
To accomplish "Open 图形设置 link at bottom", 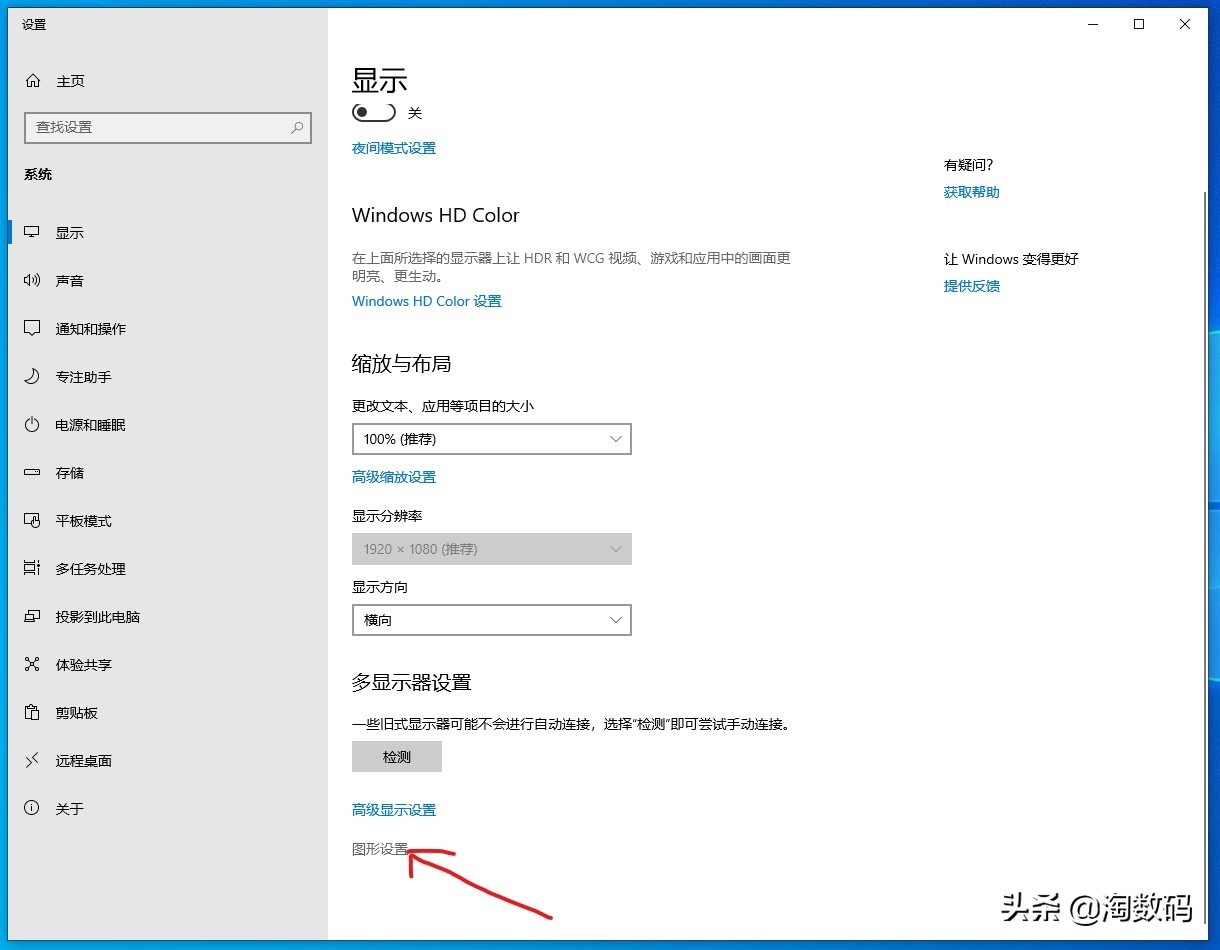I will click(x=380, y=848).
